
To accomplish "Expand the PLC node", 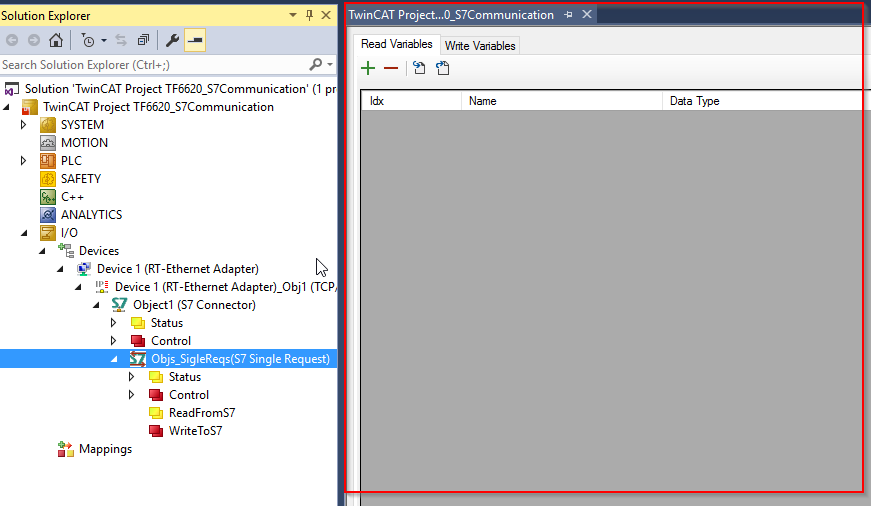I will coord(23,161).
